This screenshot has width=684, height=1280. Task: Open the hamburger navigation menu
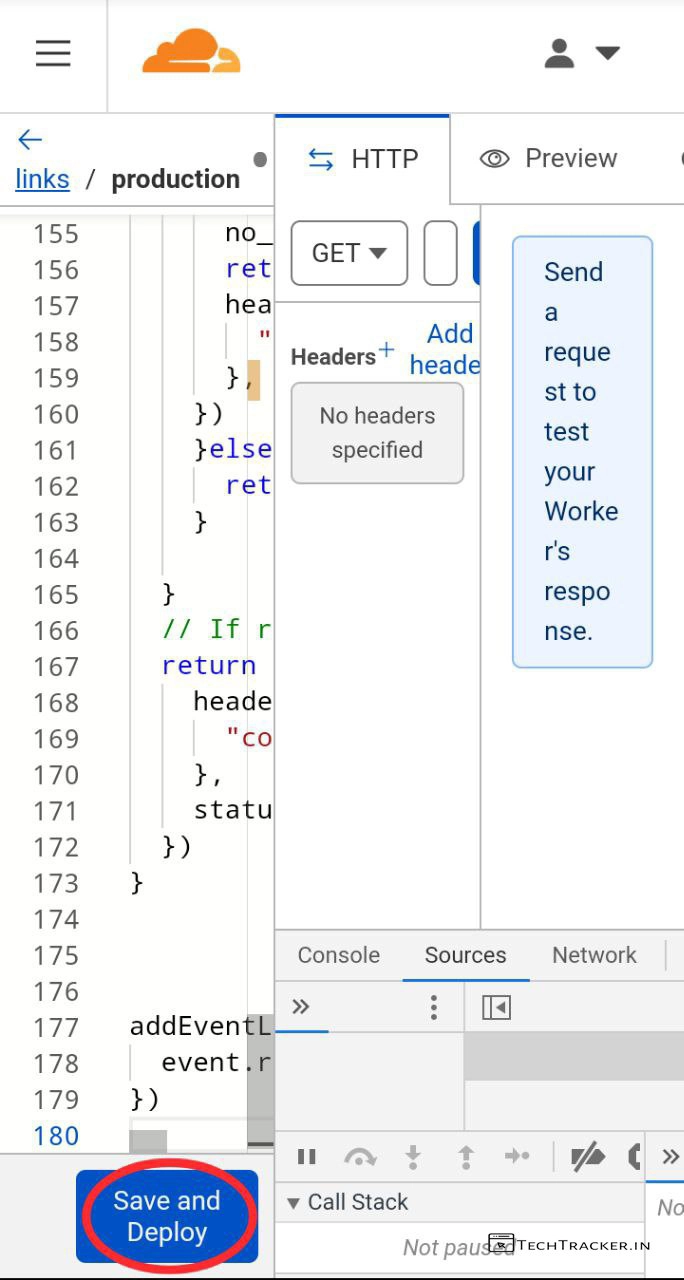[x=53, y=54]
